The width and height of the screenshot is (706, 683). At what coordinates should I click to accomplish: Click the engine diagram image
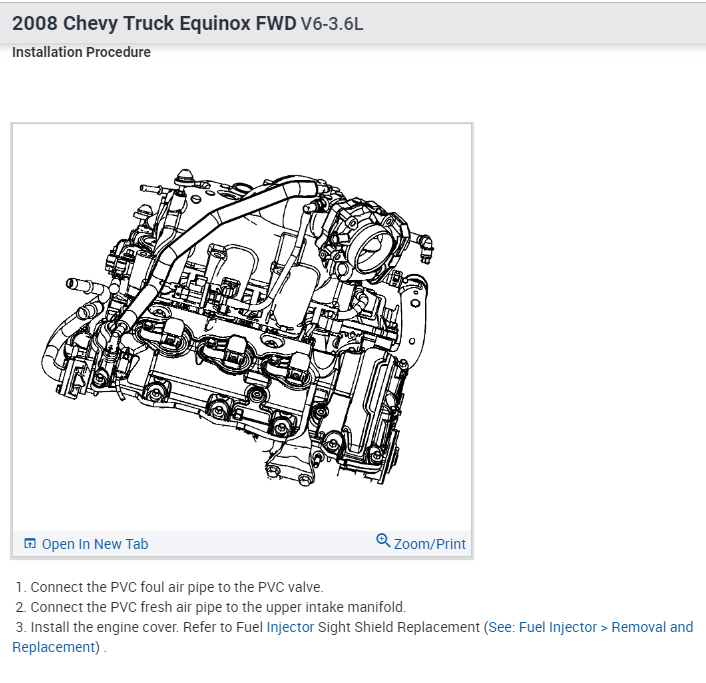click(x=242, y=327)
